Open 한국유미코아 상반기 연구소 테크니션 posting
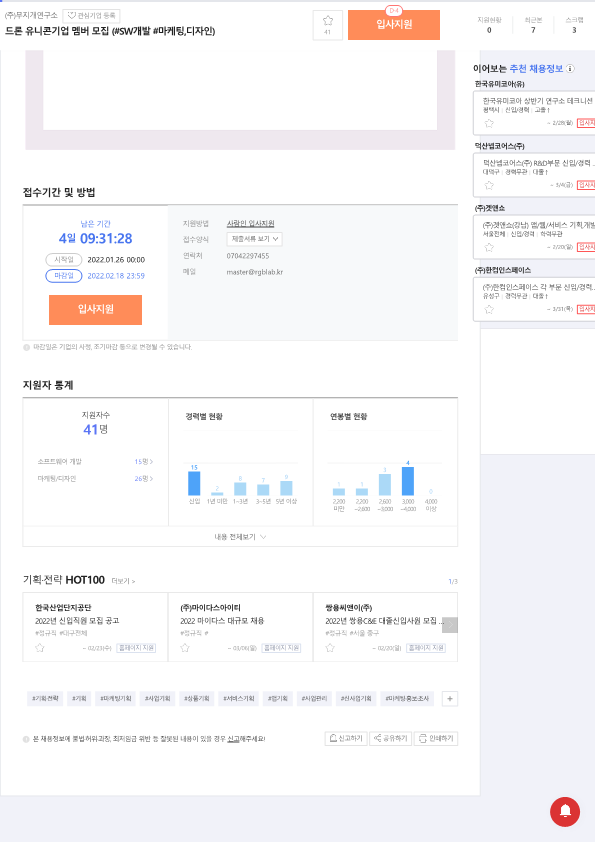The image size is (595, 842). 538,101
